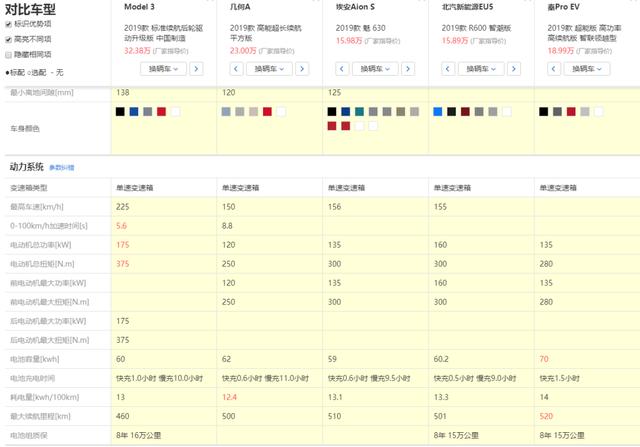Click left arrow in 北汽新能源EU5 column

click(x=449, y=69)
